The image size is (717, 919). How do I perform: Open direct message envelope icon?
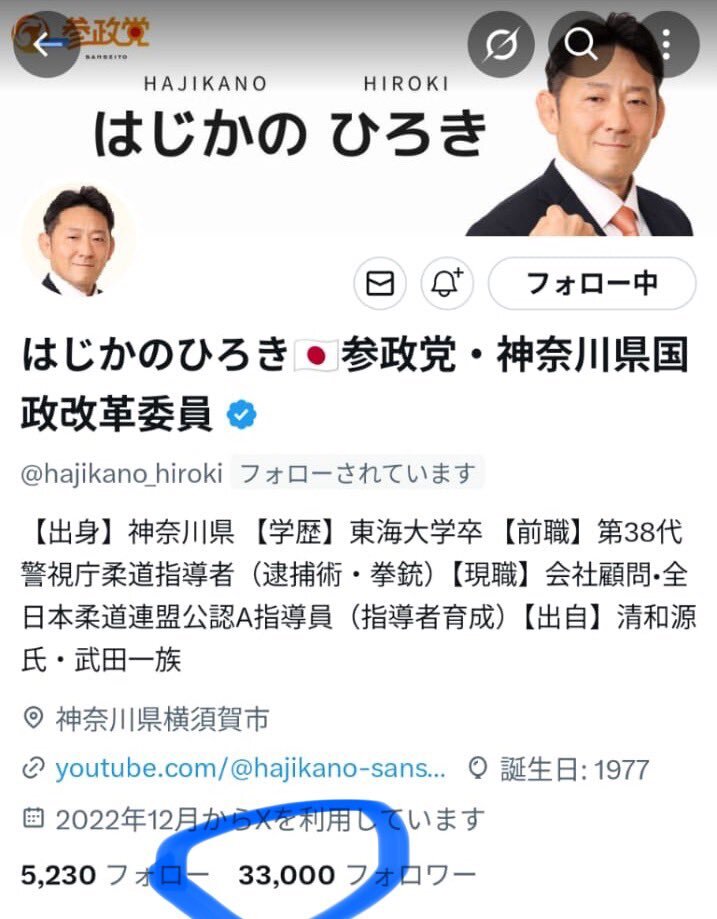[380, 284]
